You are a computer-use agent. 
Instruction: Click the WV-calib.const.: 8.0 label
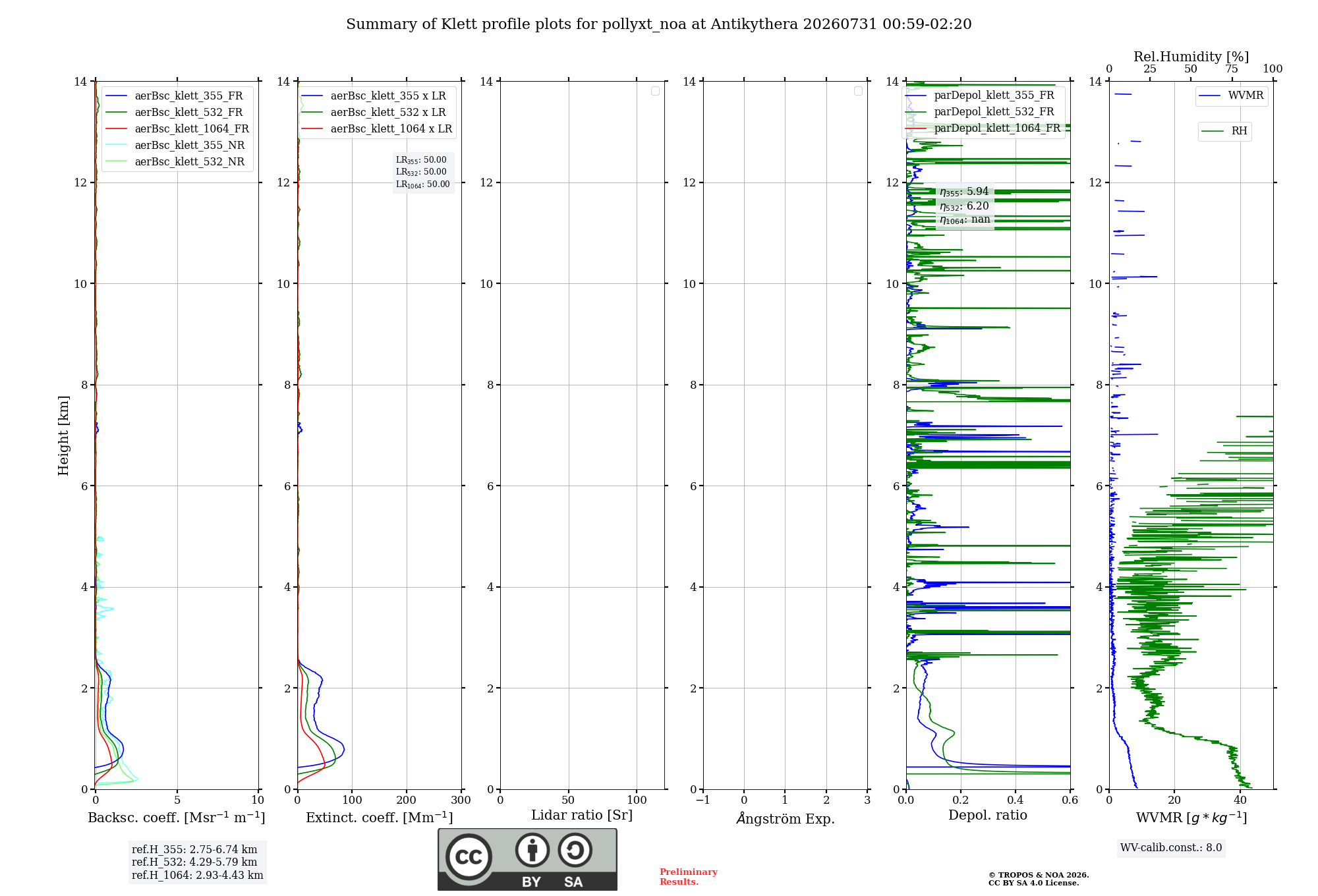1171,848
